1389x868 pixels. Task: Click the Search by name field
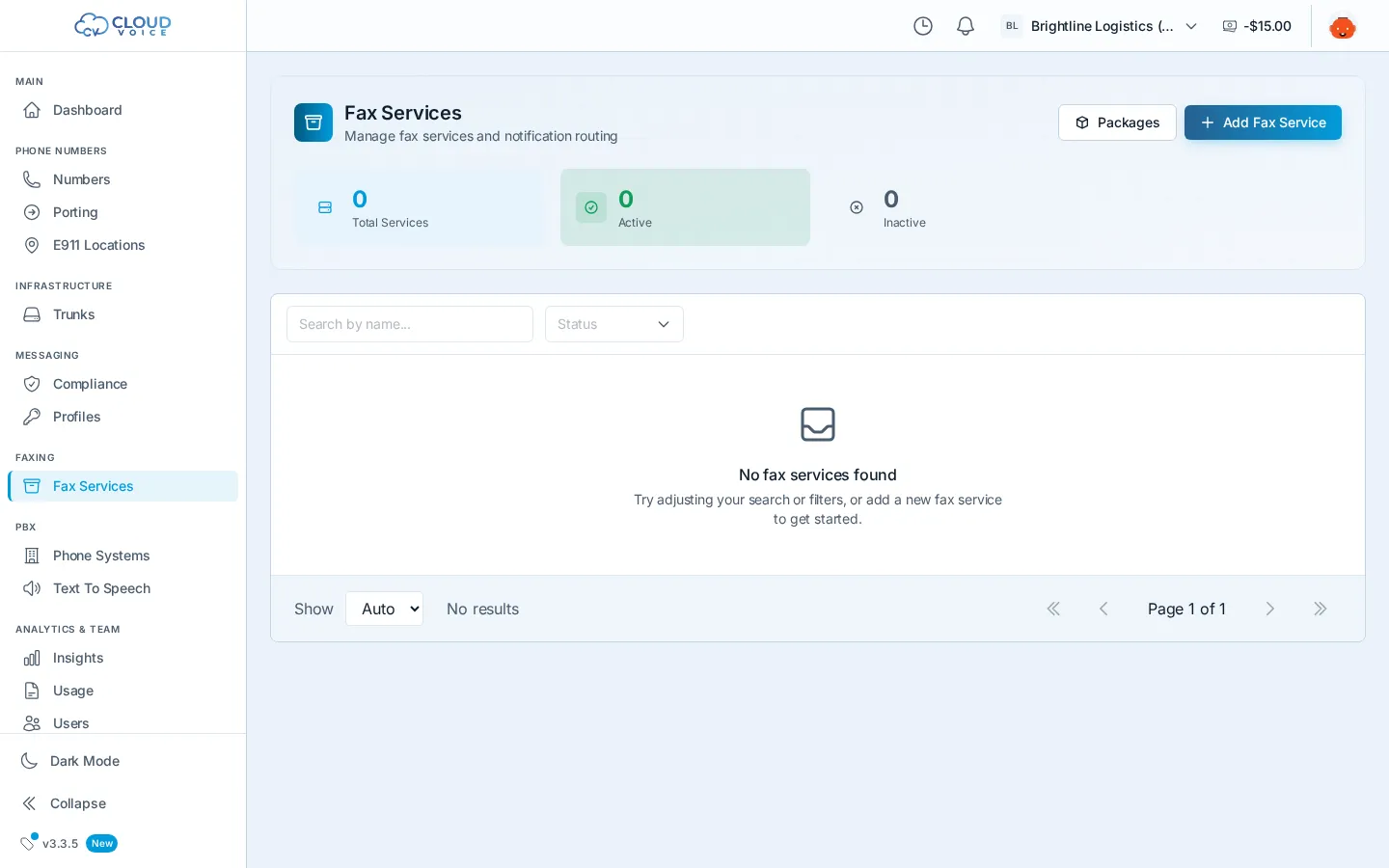(x=410, y=324)
